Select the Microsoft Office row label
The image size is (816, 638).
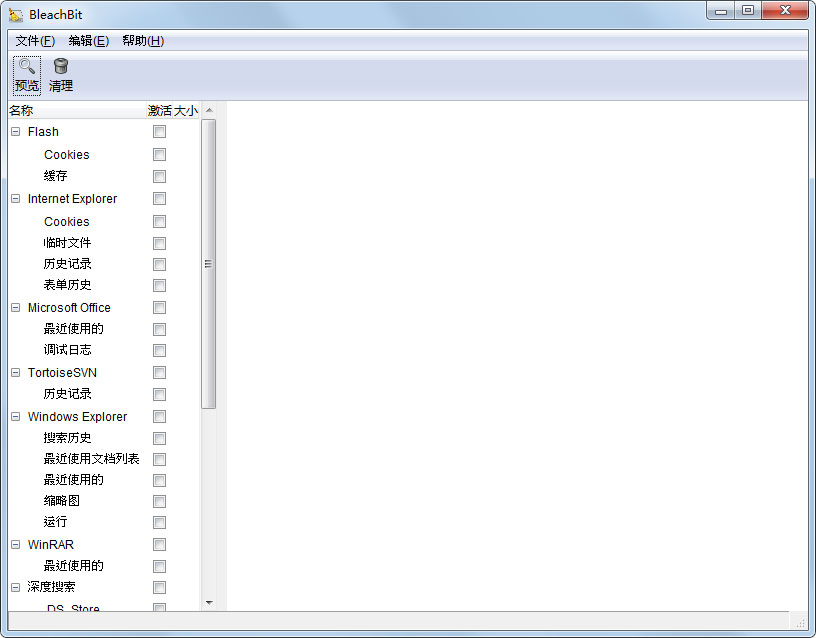[x=69, y=308]
